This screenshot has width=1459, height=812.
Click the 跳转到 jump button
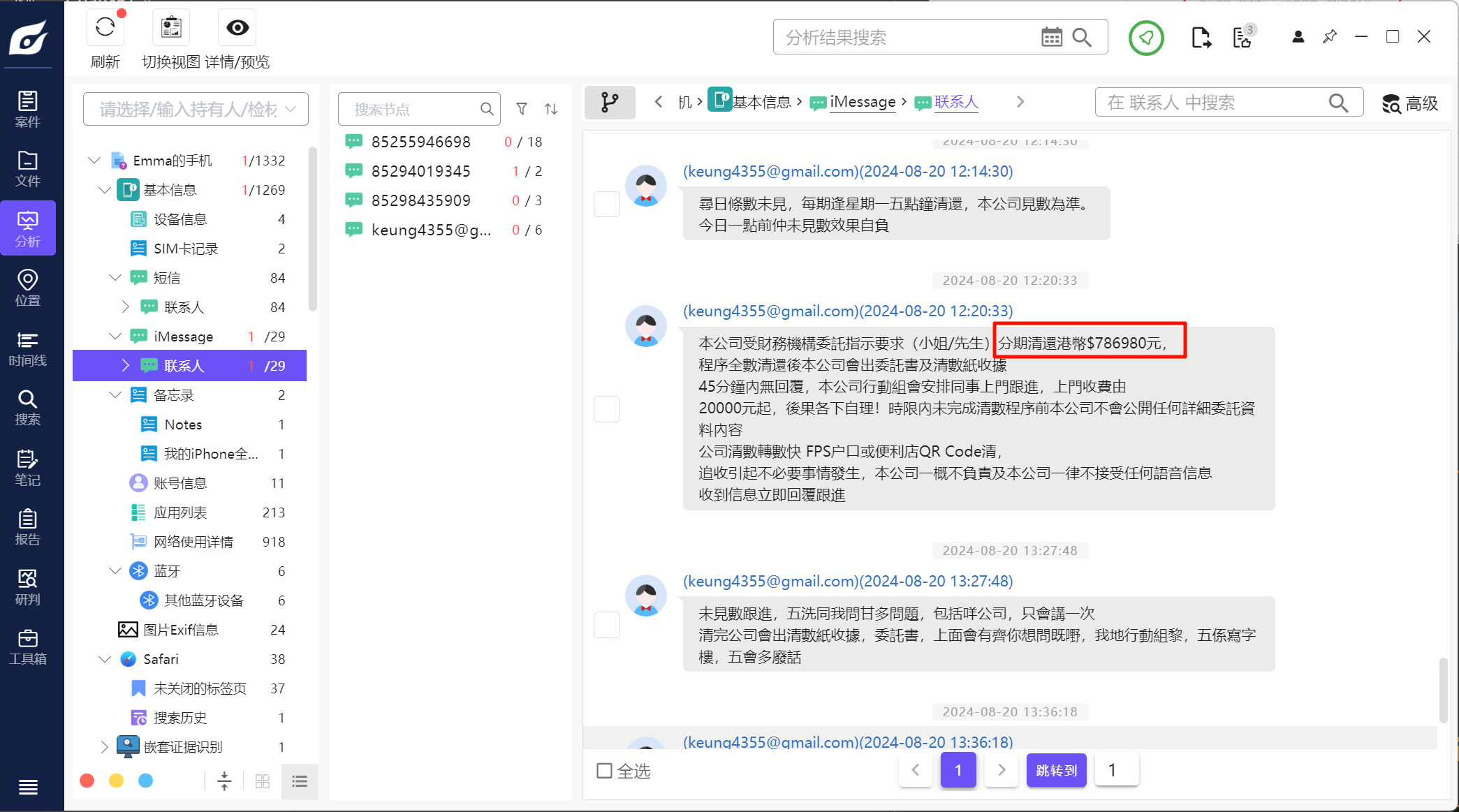point(1056,770)
